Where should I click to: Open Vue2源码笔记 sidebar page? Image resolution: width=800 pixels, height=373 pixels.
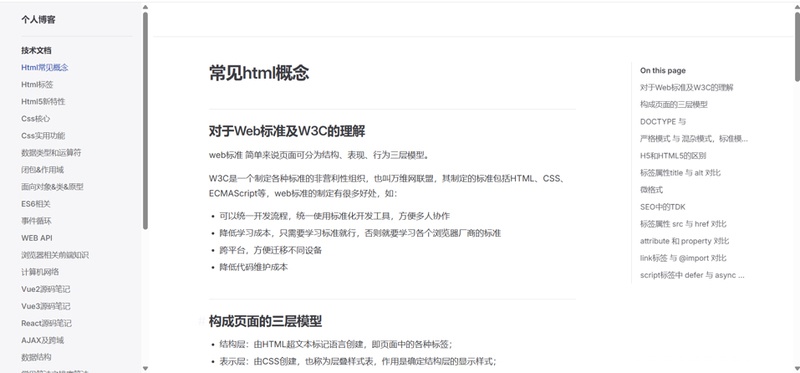pos(45,289)
